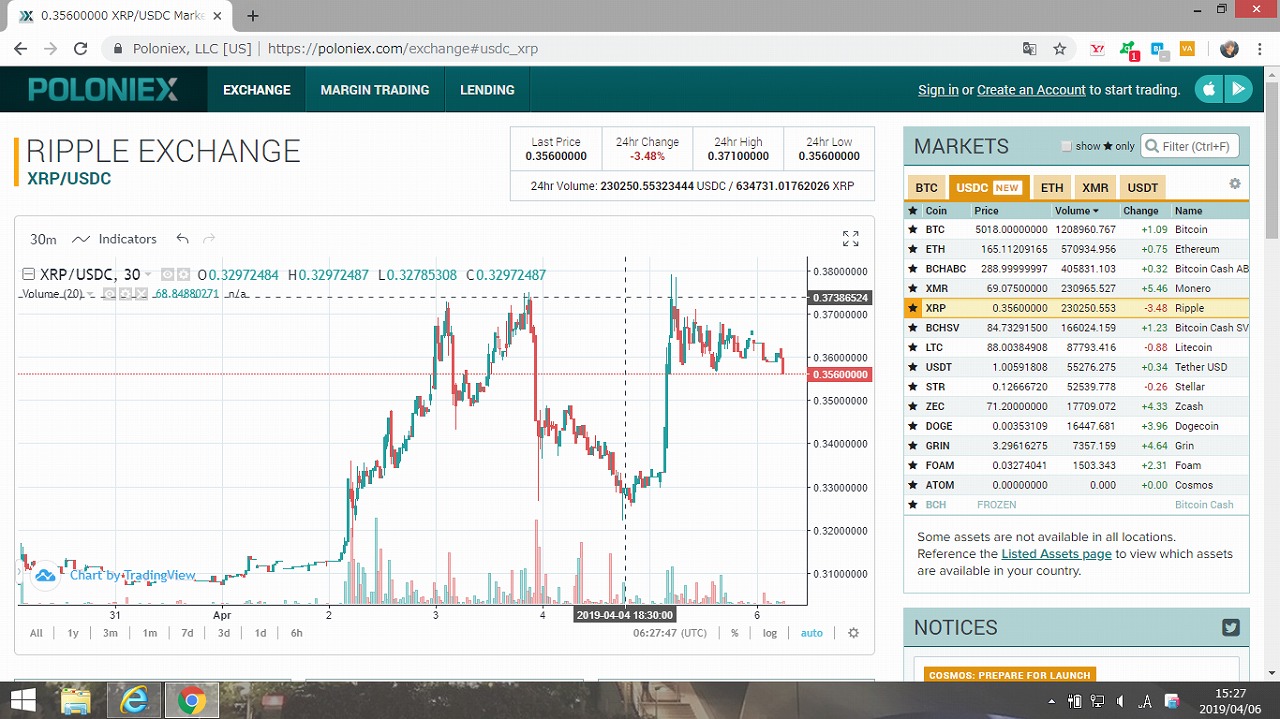Click the Sign in link
This screenshot has width=1280, height=719.
(938, 90)
